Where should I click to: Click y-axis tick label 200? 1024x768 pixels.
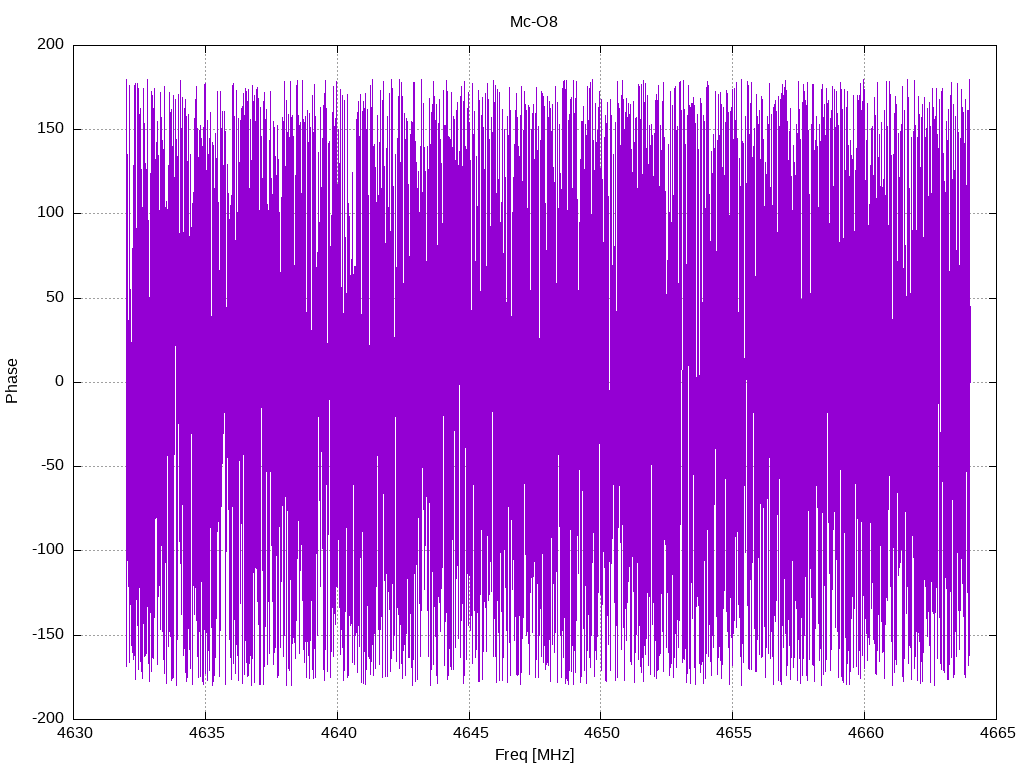pyautogui.click(x=51, y=44)
